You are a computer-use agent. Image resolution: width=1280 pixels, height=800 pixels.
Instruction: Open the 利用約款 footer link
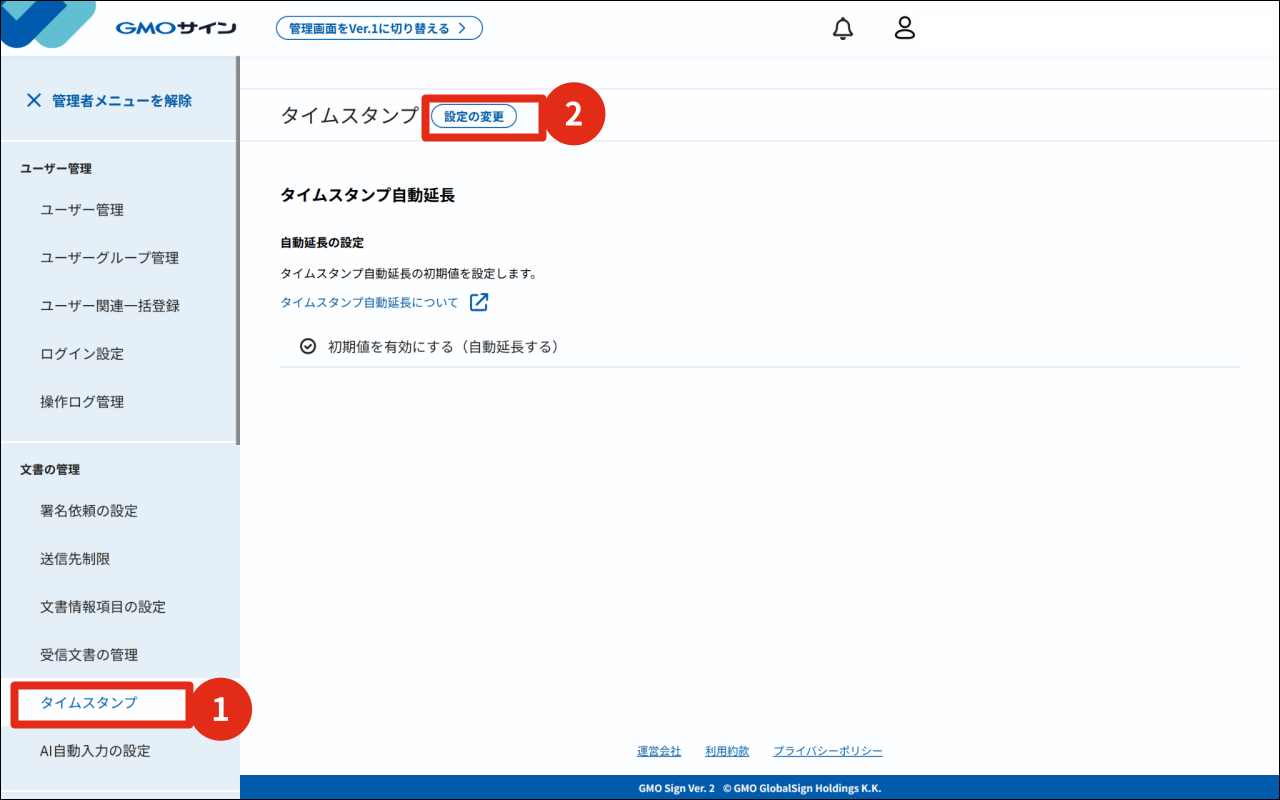click(727, 751)
